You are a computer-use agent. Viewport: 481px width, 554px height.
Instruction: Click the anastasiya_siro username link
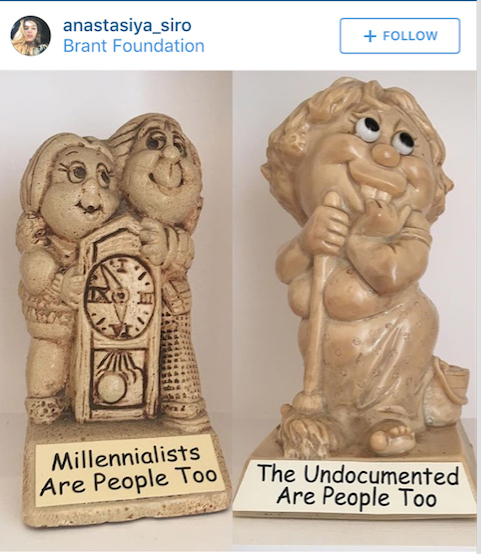(x=127, y=25)
